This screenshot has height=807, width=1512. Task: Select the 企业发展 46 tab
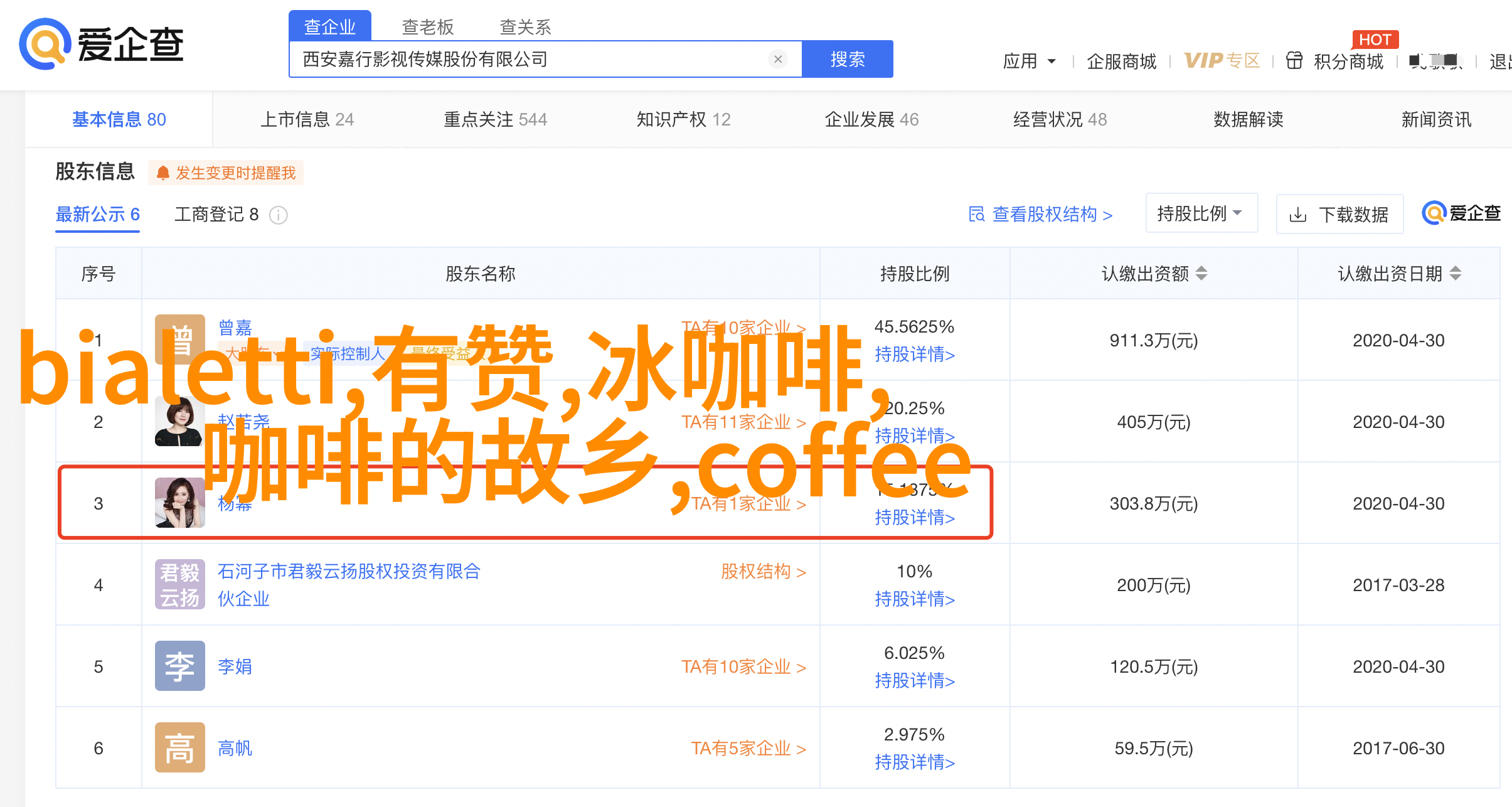(872, 119)
